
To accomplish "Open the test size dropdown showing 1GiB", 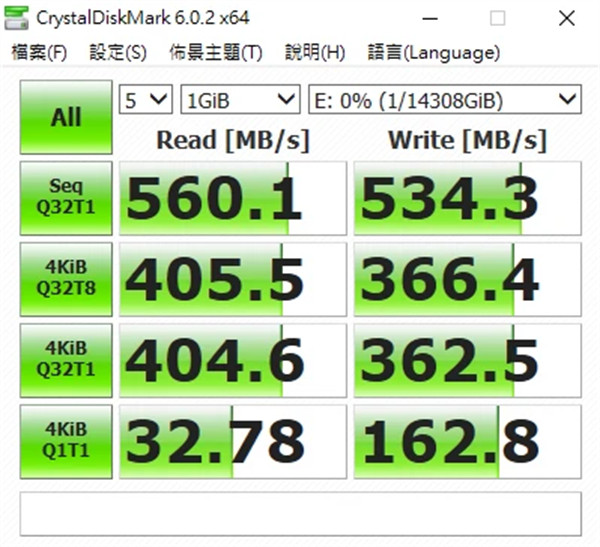I will pos(240,100).
